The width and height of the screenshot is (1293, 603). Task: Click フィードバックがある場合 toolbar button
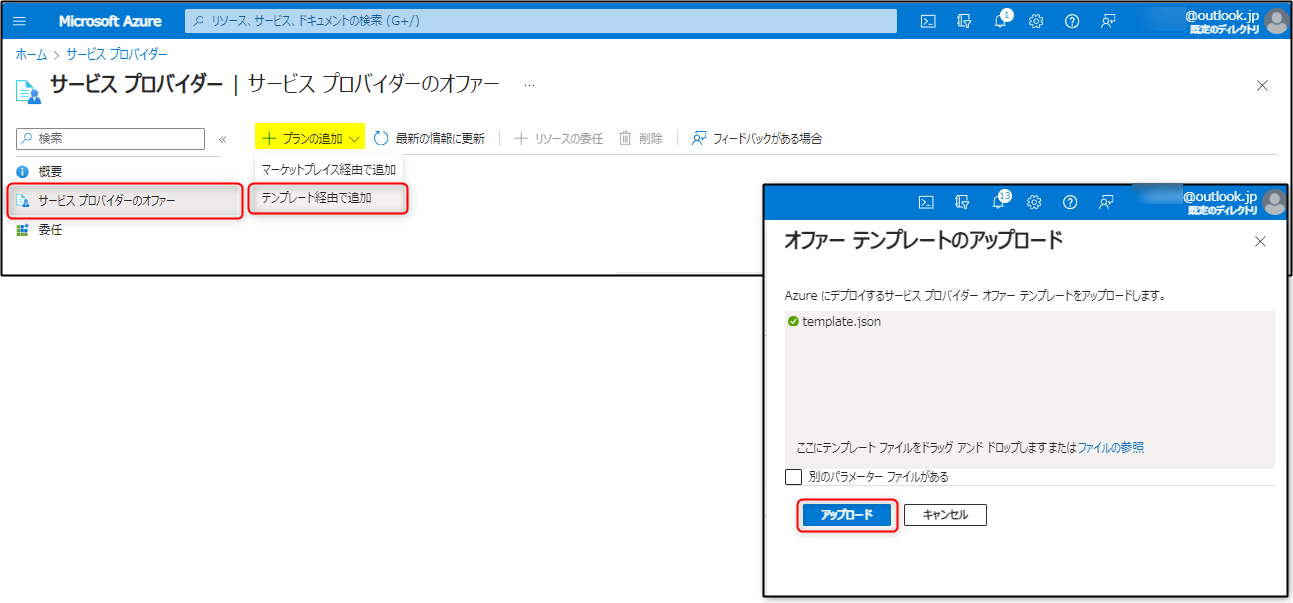(756, 138)
